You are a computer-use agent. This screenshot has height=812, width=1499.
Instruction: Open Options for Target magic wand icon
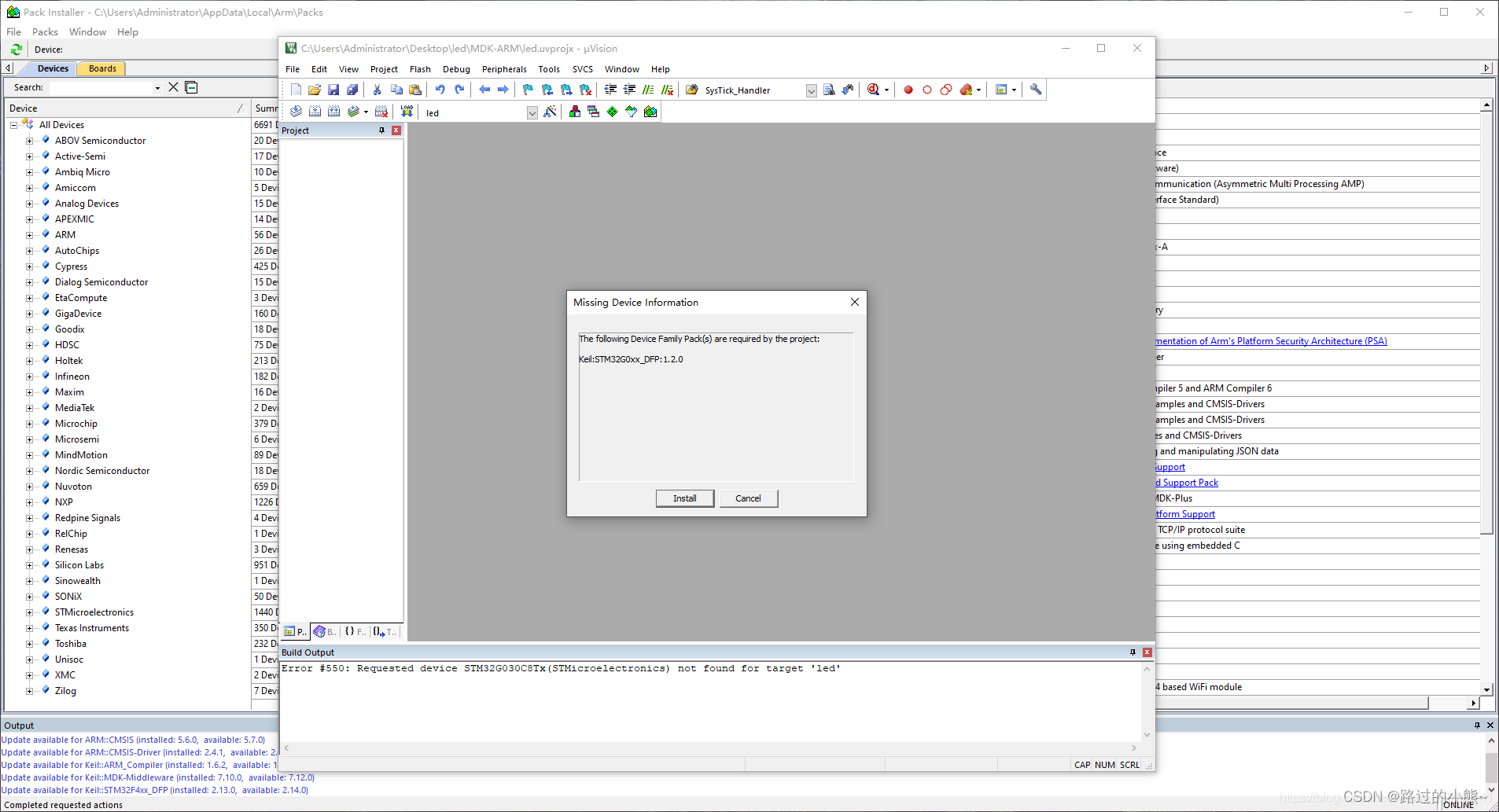[550, 112]
